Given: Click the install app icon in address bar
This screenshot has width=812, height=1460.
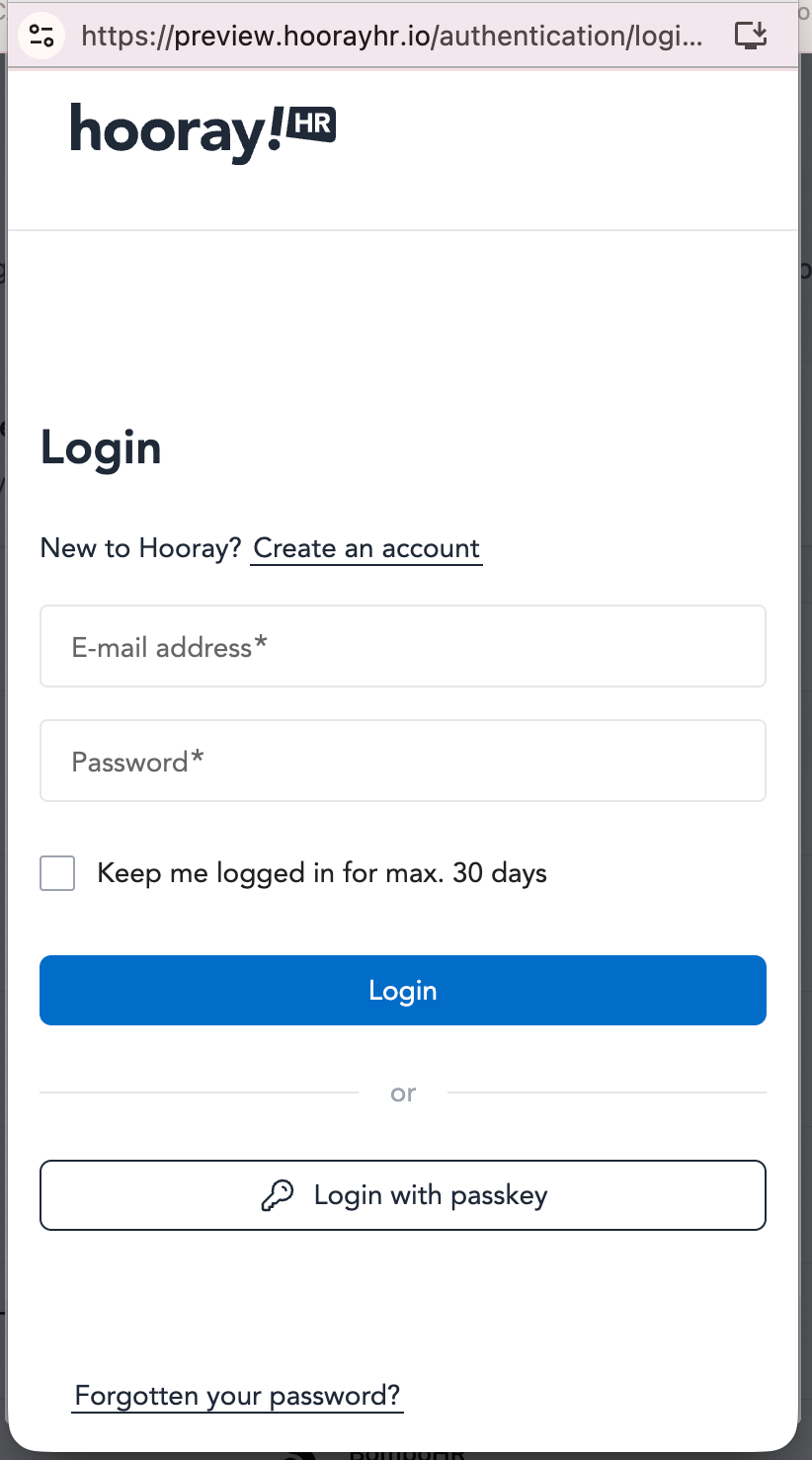Looking at the screenshot, I should click(752, 37).
